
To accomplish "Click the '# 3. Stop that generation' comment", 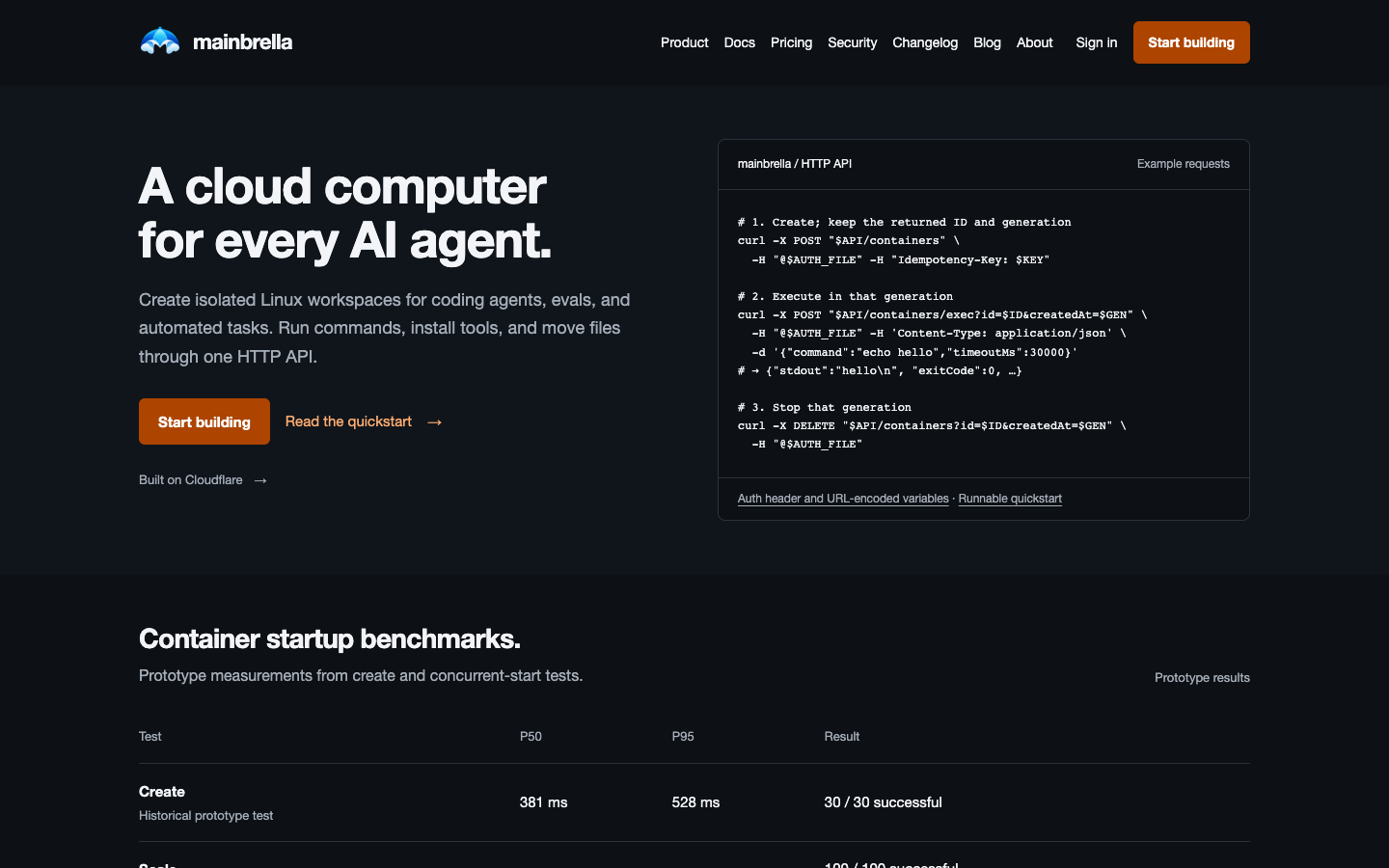I will [x=825, y=408].
